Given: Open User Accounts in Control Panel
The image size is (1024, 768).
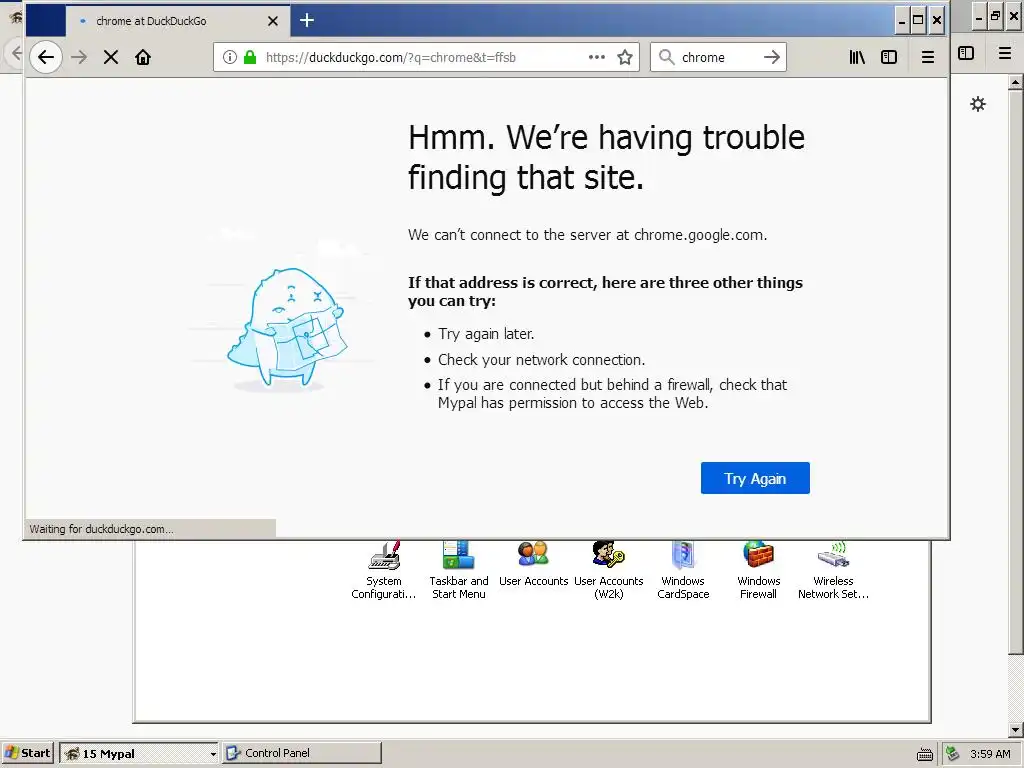Looking at the screenshot, I should (x=534, y=565).
